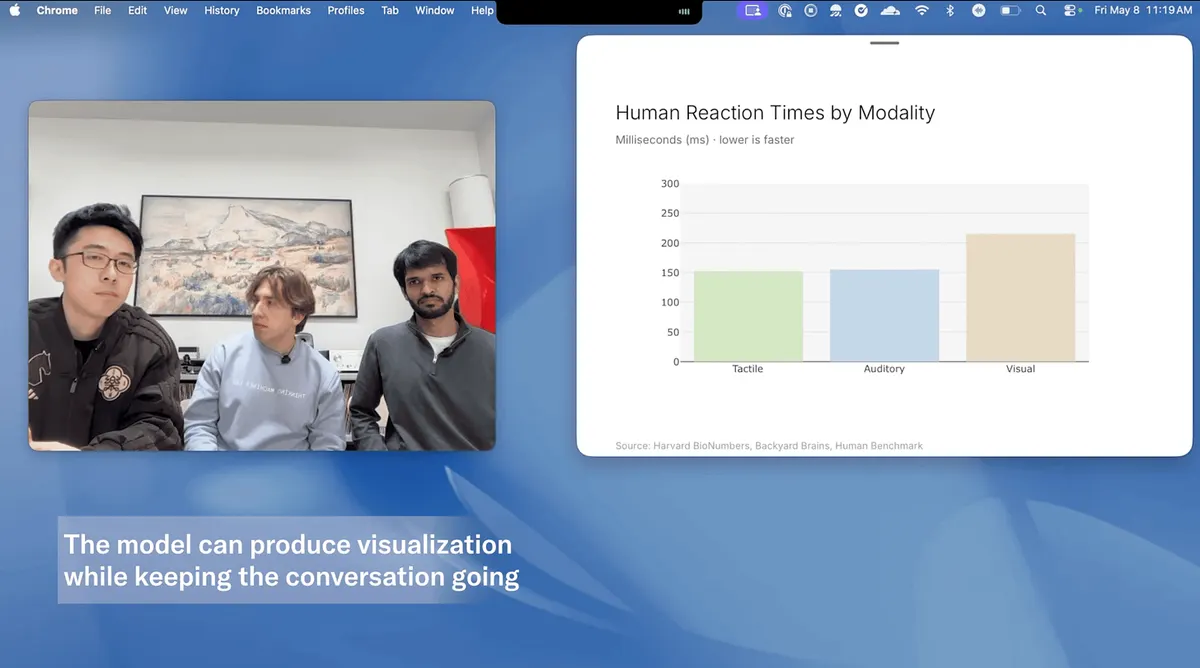Open the History menu

click(222, 10)
